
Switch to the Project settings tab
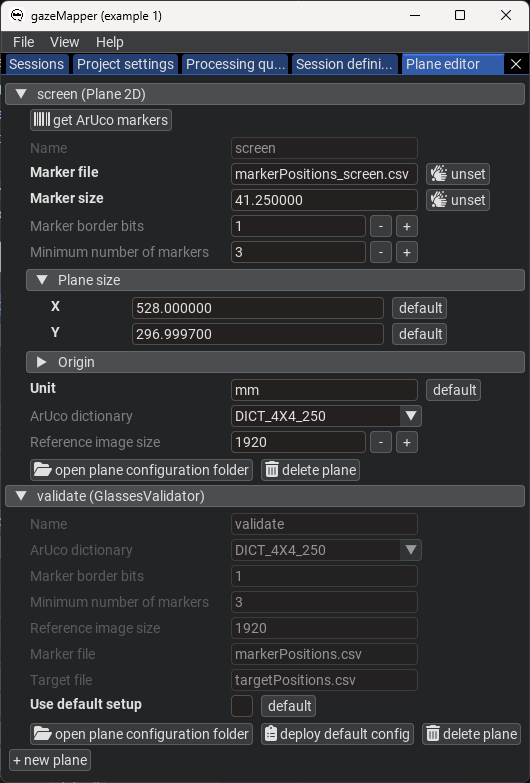125,64
